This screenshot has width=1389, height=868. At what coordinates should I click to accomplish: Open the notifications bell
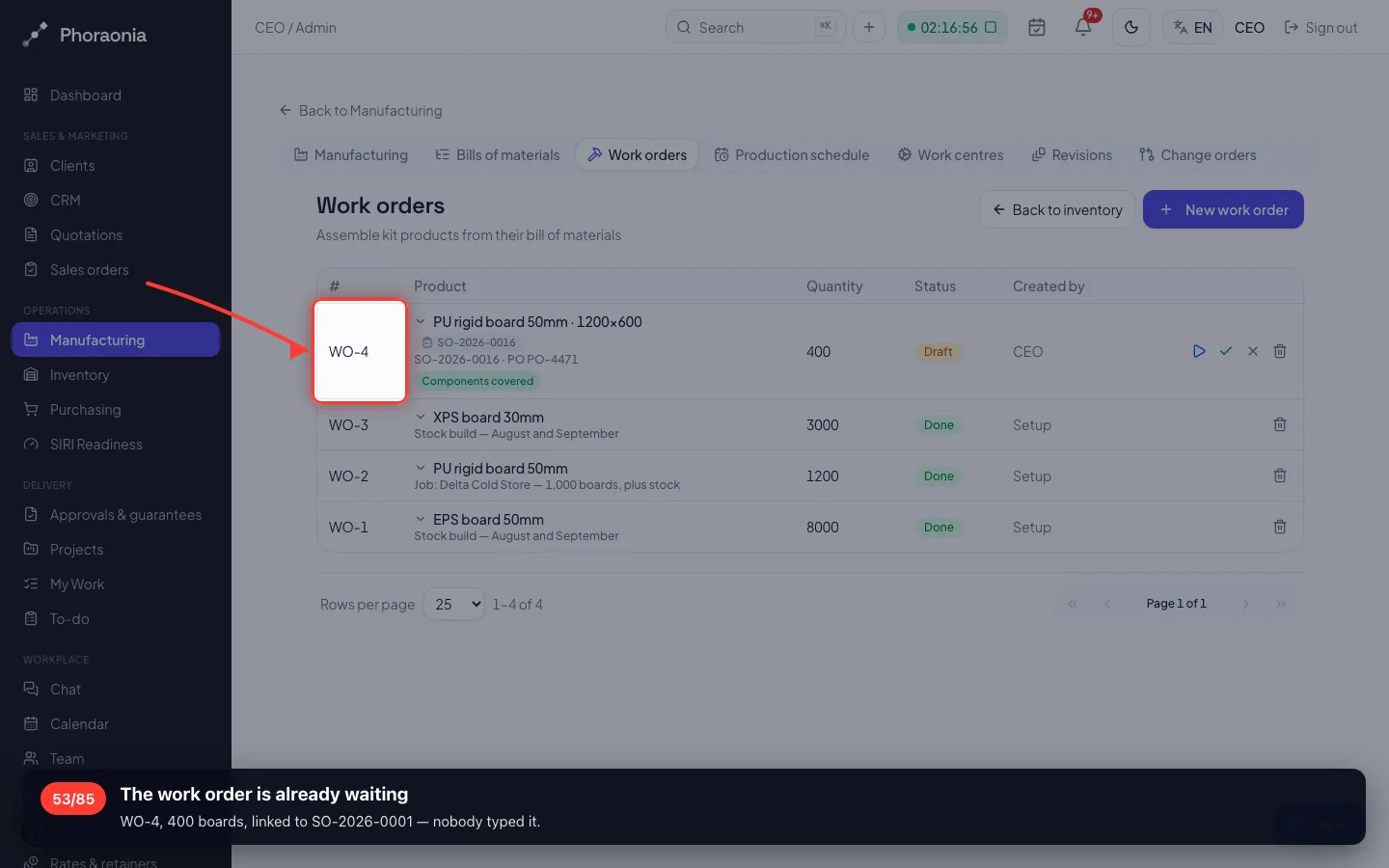pyautogui.click(x=1083, y=27)
